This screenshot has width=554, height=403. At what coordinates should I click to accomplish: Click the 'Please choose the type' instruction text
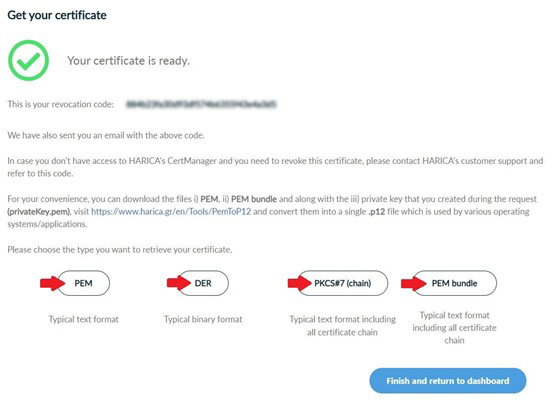click(120, 250)
